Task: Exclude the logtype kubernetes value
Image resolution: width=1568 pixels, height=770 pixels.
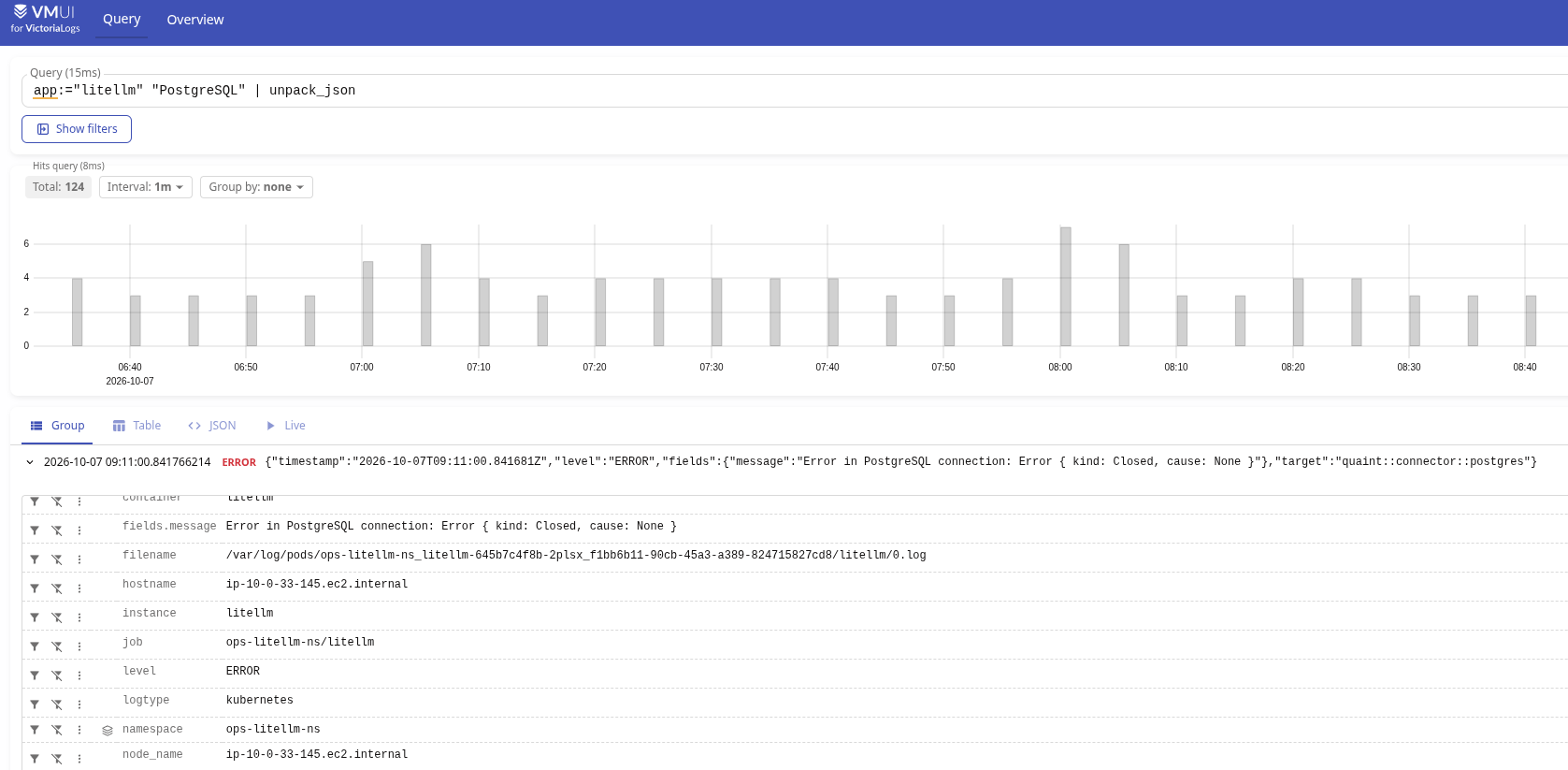Action: click(x=57, y=705)
